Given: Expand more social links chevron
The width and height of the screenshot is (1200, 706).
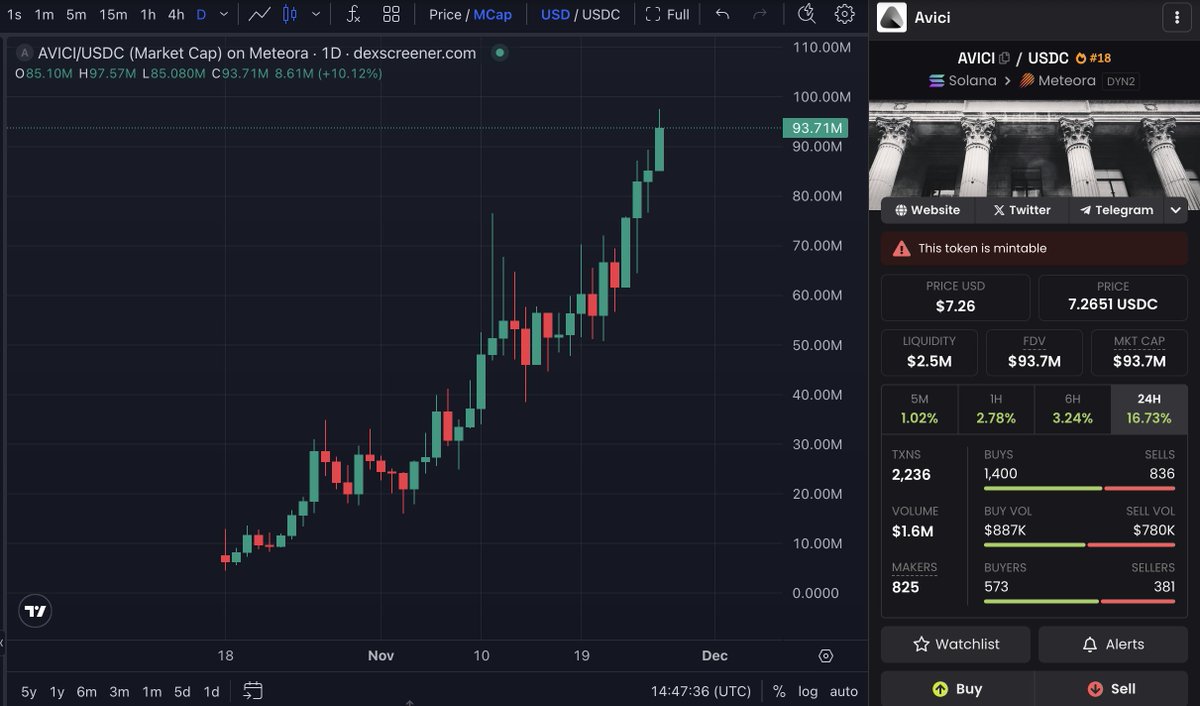Looking at the screenshot, I should point(1176,210).
